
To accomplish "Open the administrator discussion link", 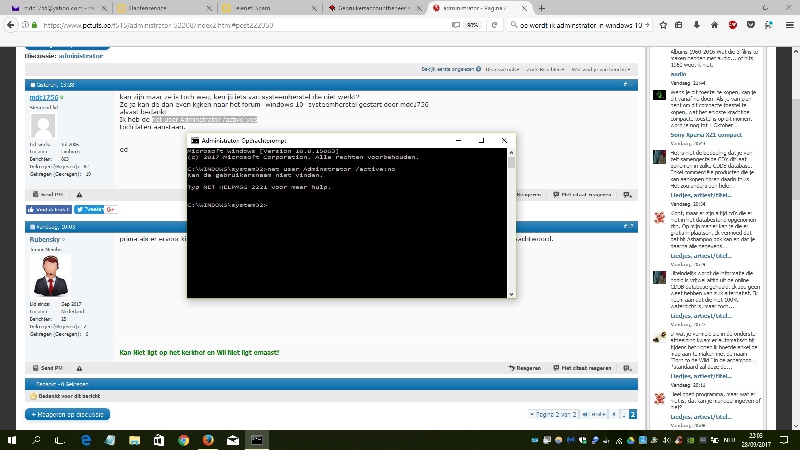I will (81, 56).
